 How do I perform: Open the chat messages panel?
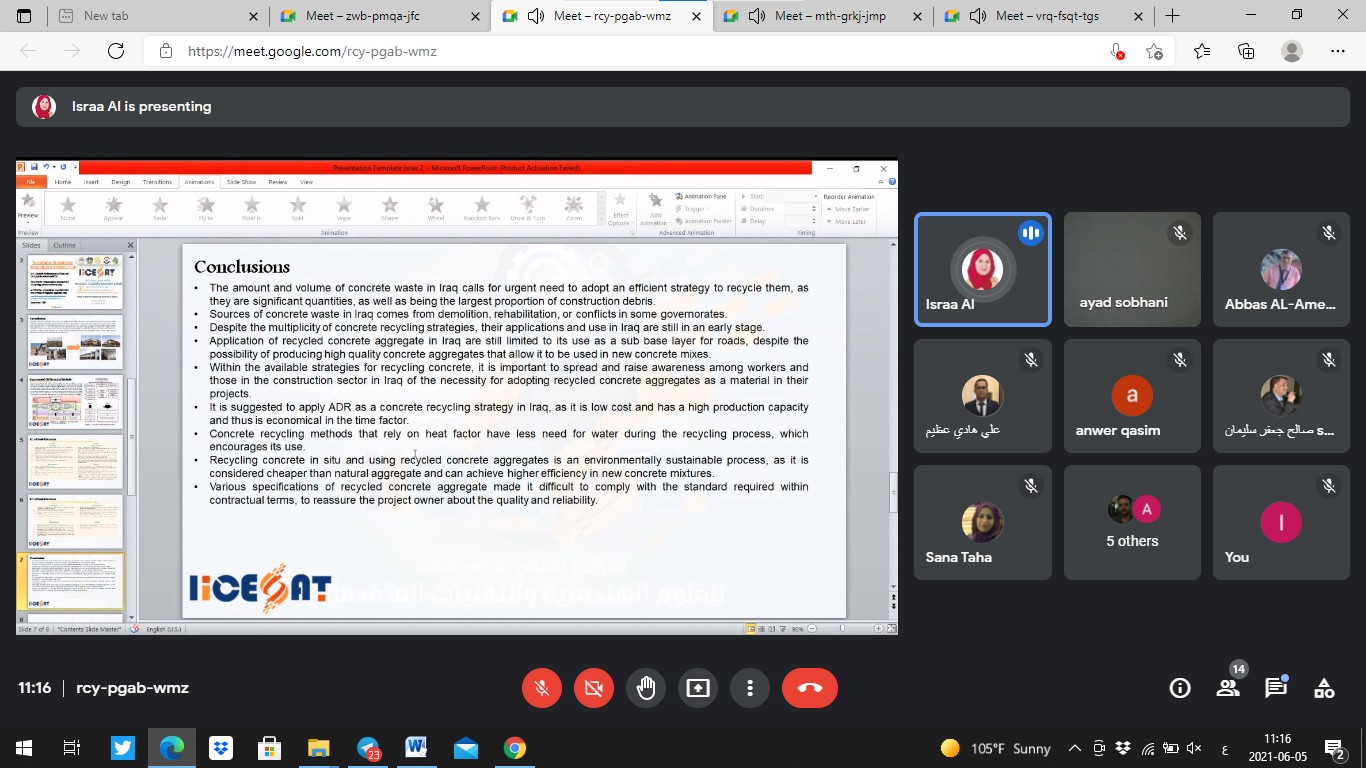(x=1276, y=688)
